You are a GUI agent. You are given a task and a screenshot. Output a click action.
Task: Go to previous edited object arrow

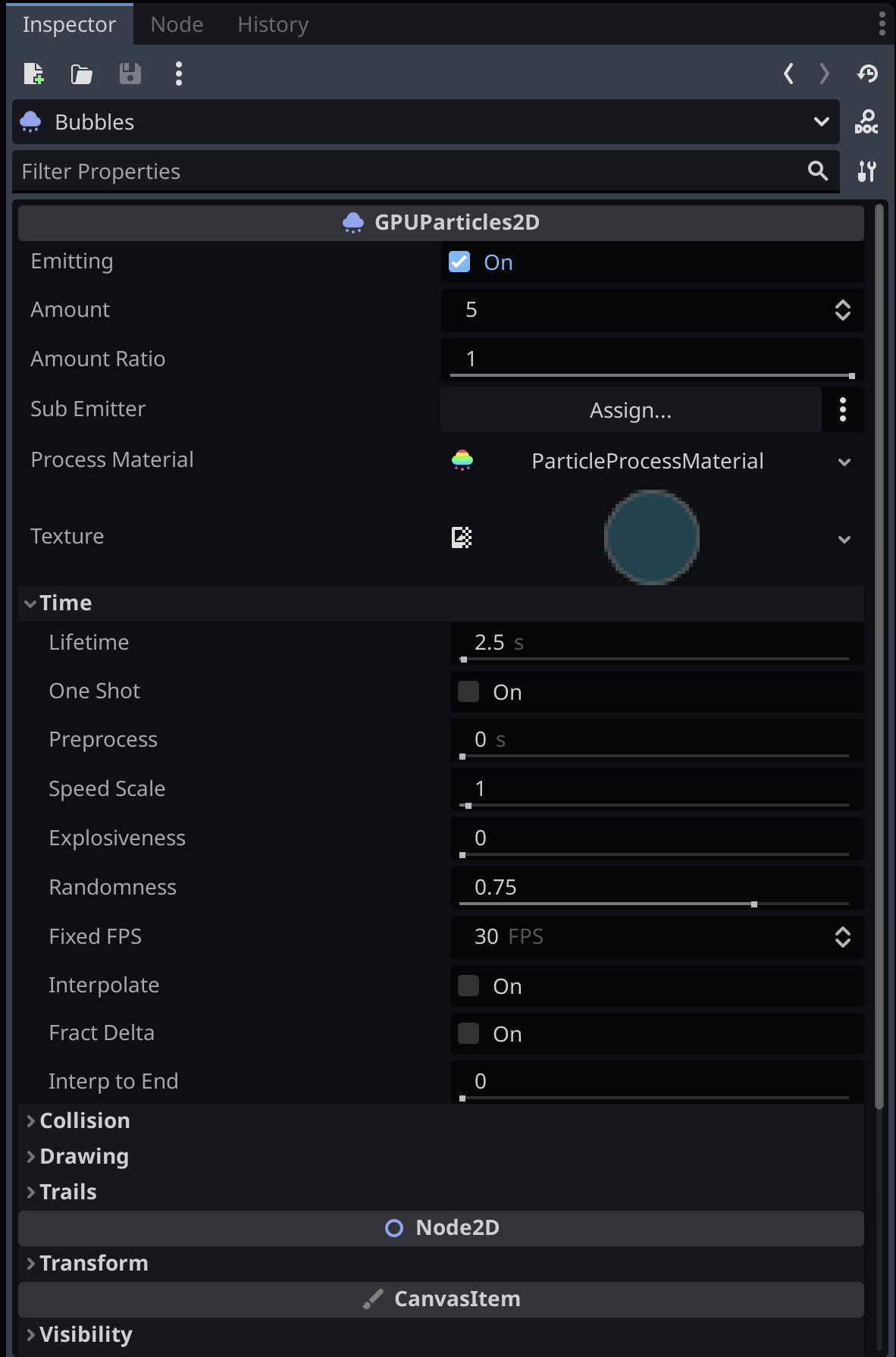click(788, 74)
